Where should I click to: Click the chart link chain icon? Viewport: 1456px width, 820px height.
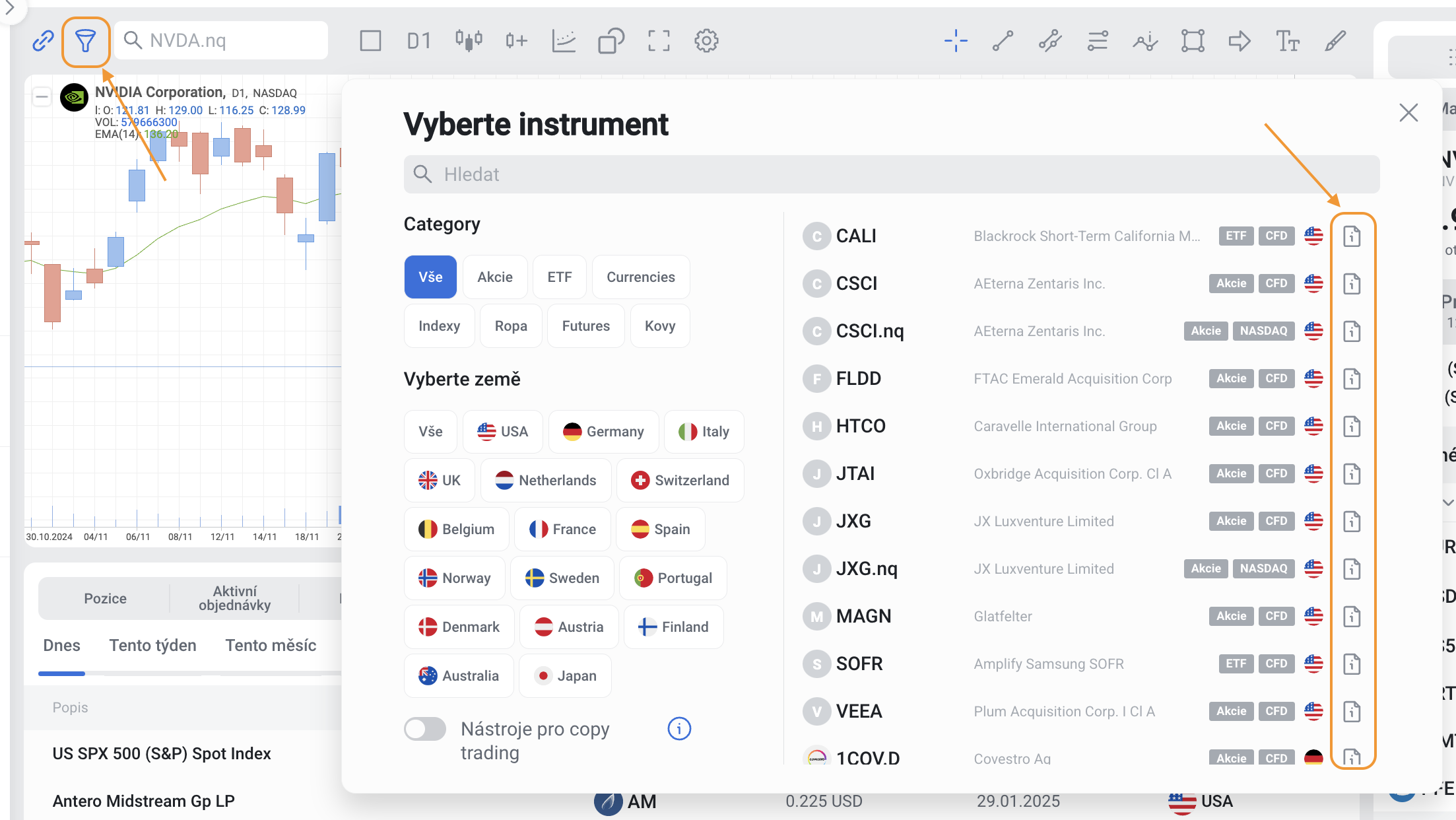(x=43, y=41)
